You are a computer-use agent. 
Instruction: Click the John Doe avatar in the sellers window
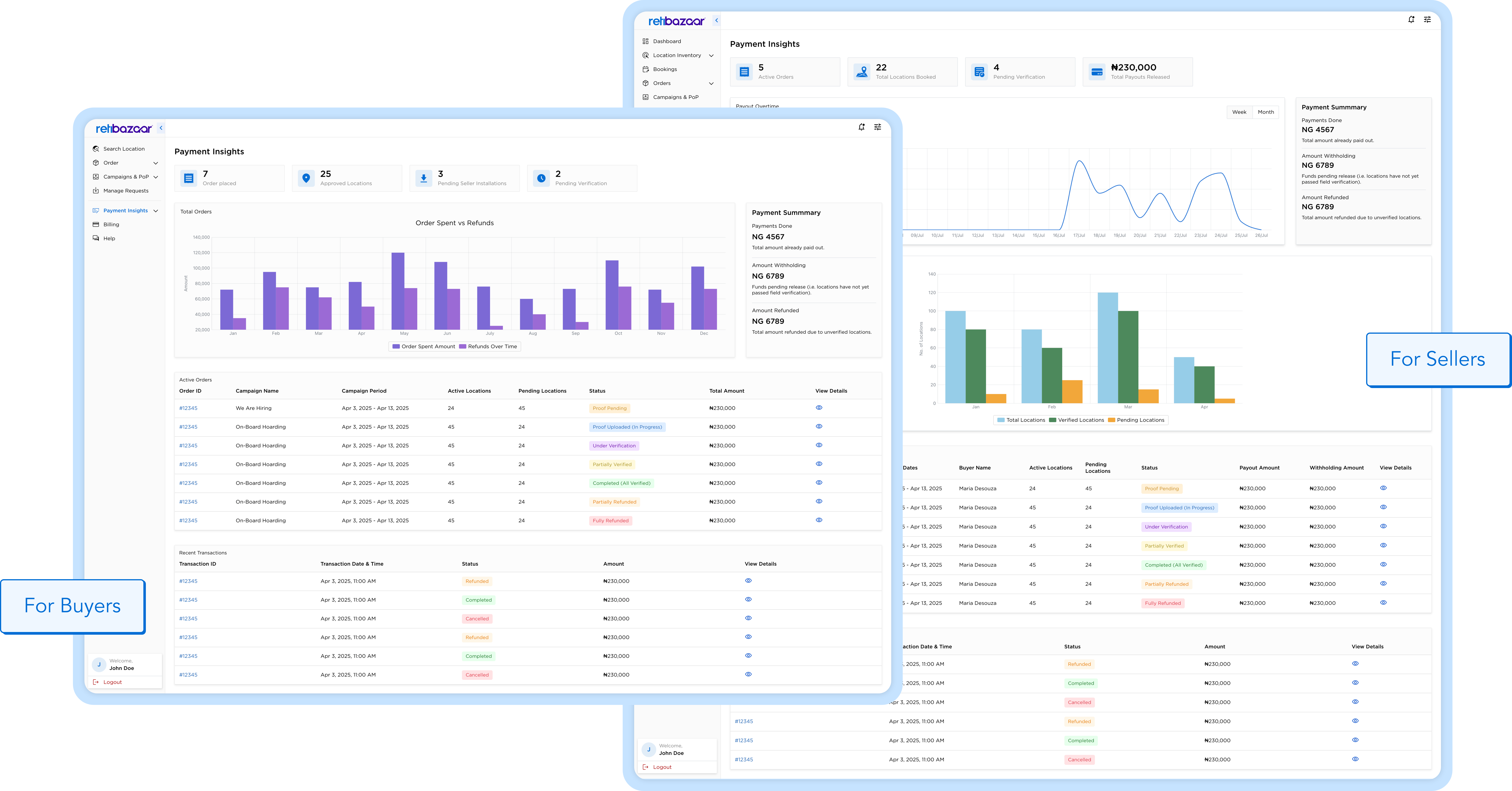coord(649,749)
